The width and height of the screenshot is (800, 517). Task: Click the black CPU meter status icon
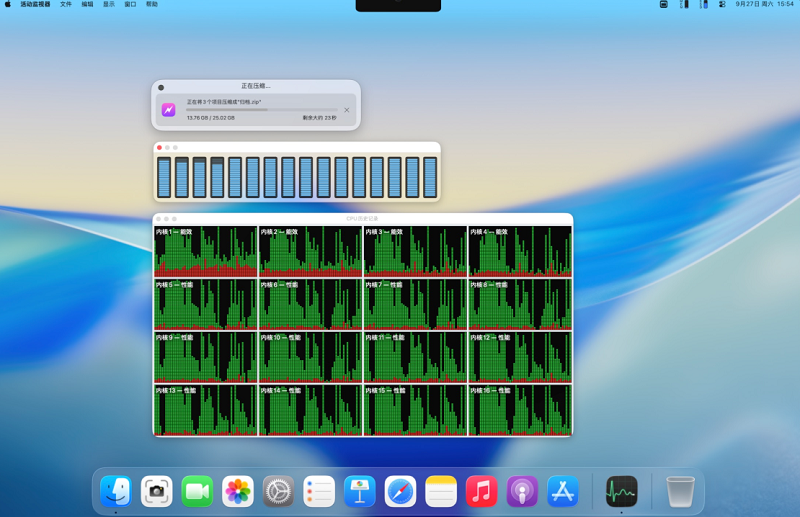click(684, 4)
